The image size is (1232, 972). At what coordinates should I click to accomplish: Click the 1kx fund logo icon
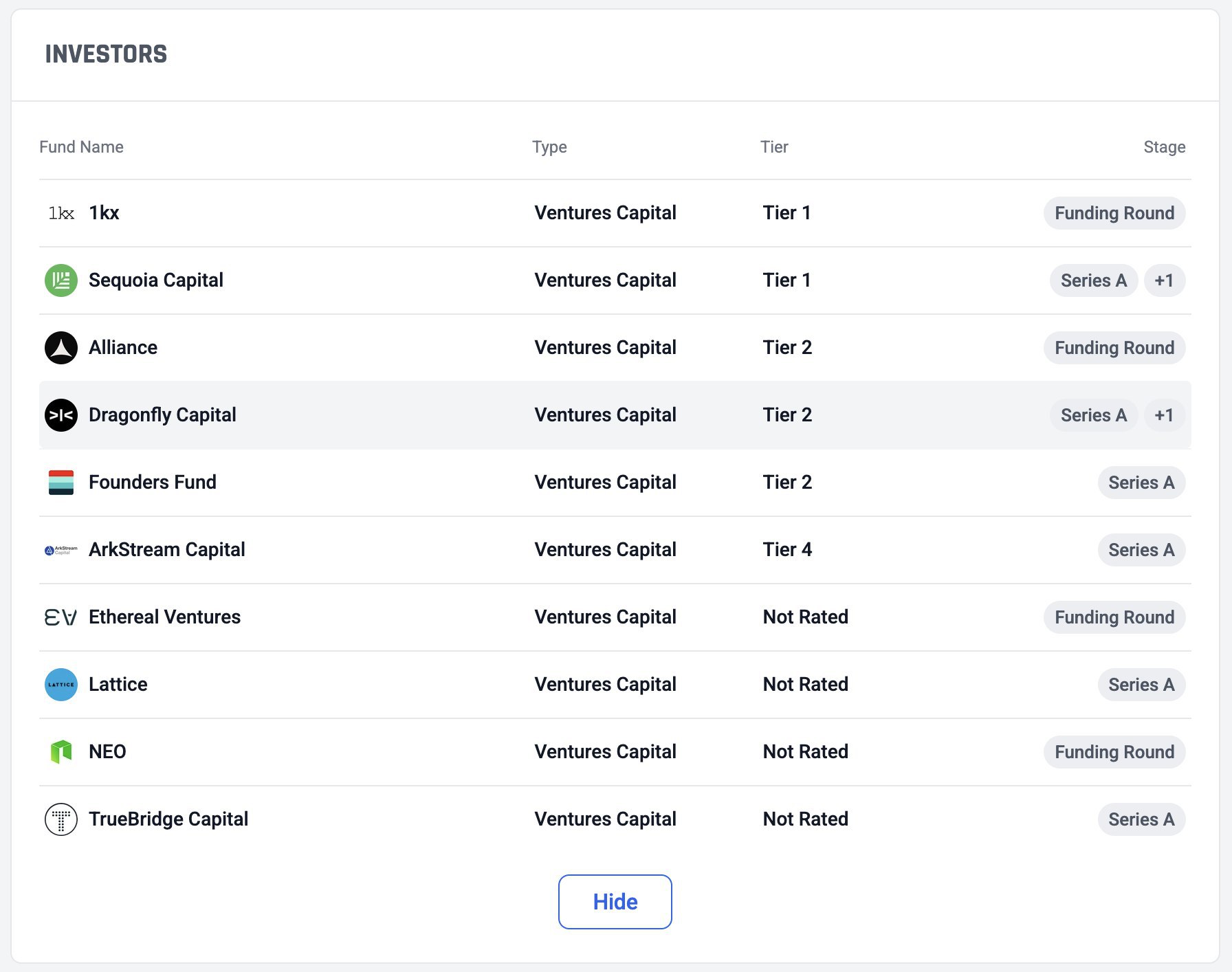tap(61, 213)
